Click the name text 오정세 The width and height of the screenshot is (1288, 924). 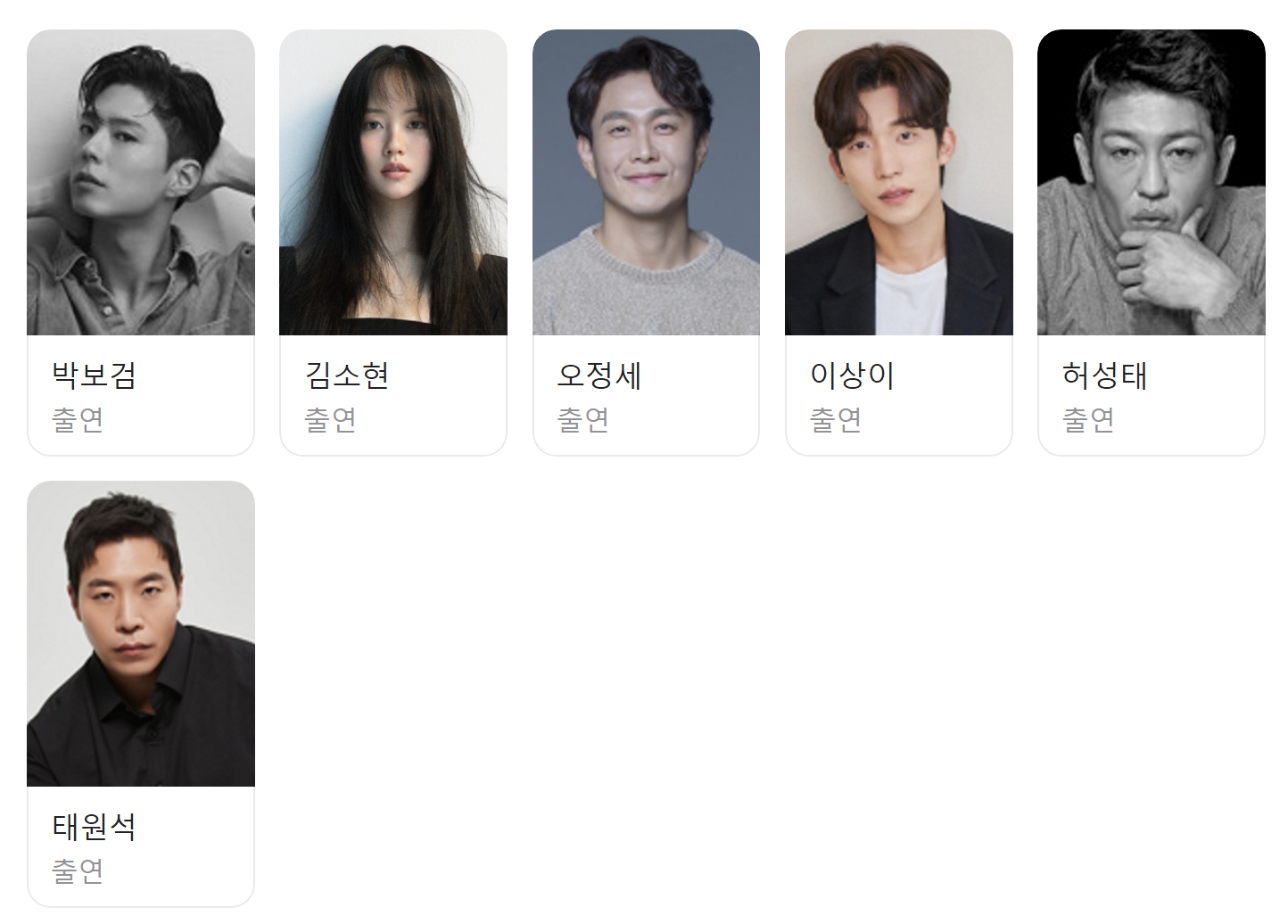click(599, 375)
